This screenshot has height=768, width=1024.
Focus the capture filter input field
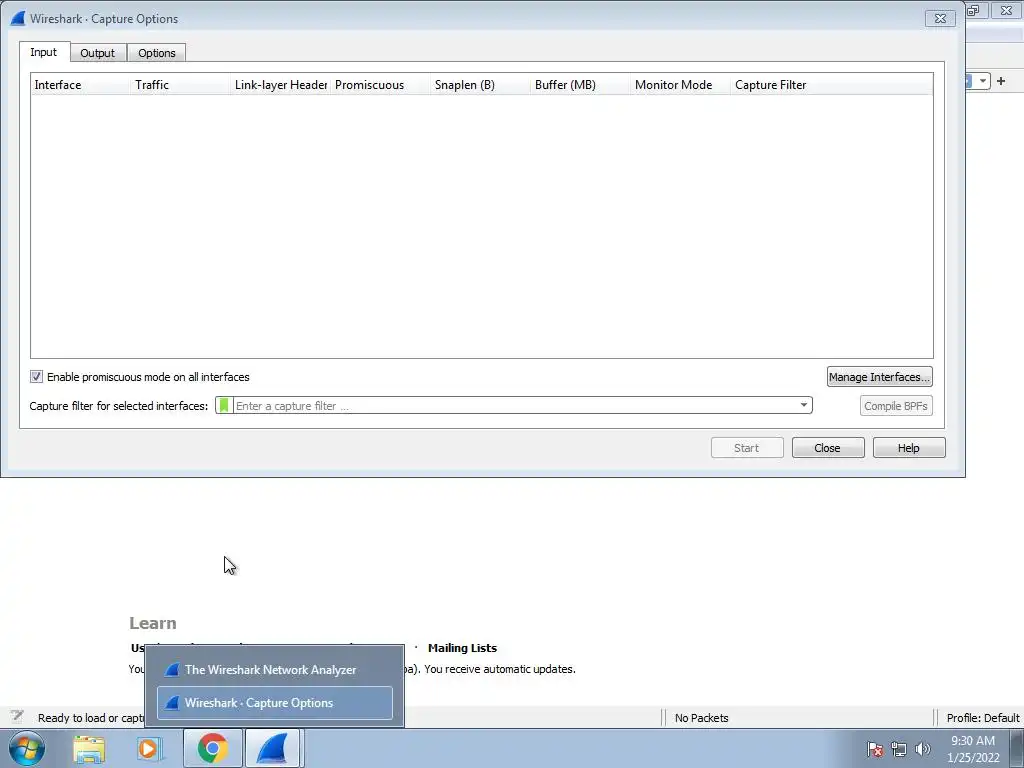(514, 406)
